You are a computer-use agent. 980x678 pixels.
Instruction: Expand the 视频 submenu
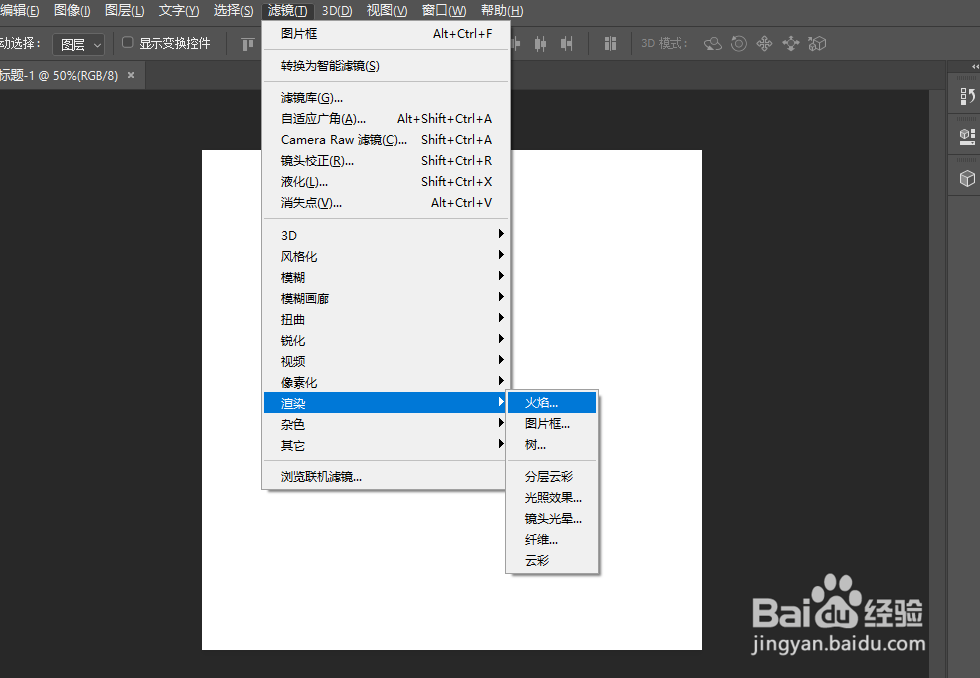click(386, 361)
